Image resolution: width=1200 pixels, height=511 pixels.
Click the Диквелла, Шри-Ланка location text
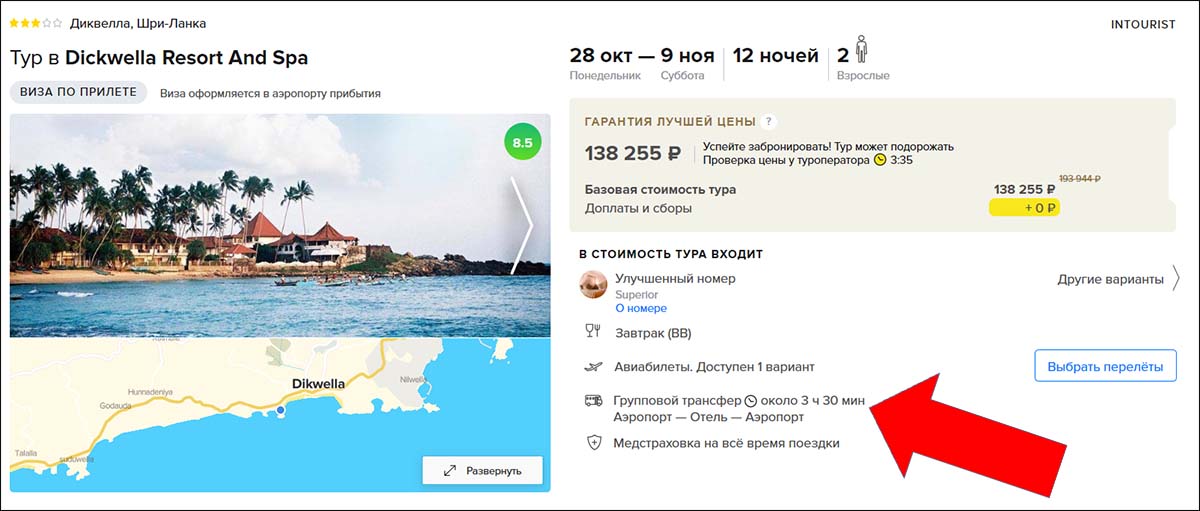(x=138, y=23)
